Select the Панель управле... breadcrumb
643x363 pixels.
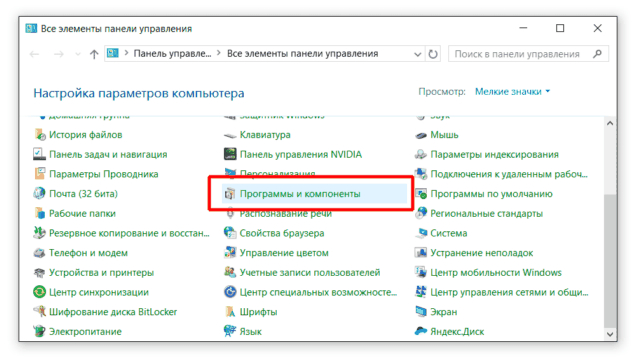tap(172, 54)
